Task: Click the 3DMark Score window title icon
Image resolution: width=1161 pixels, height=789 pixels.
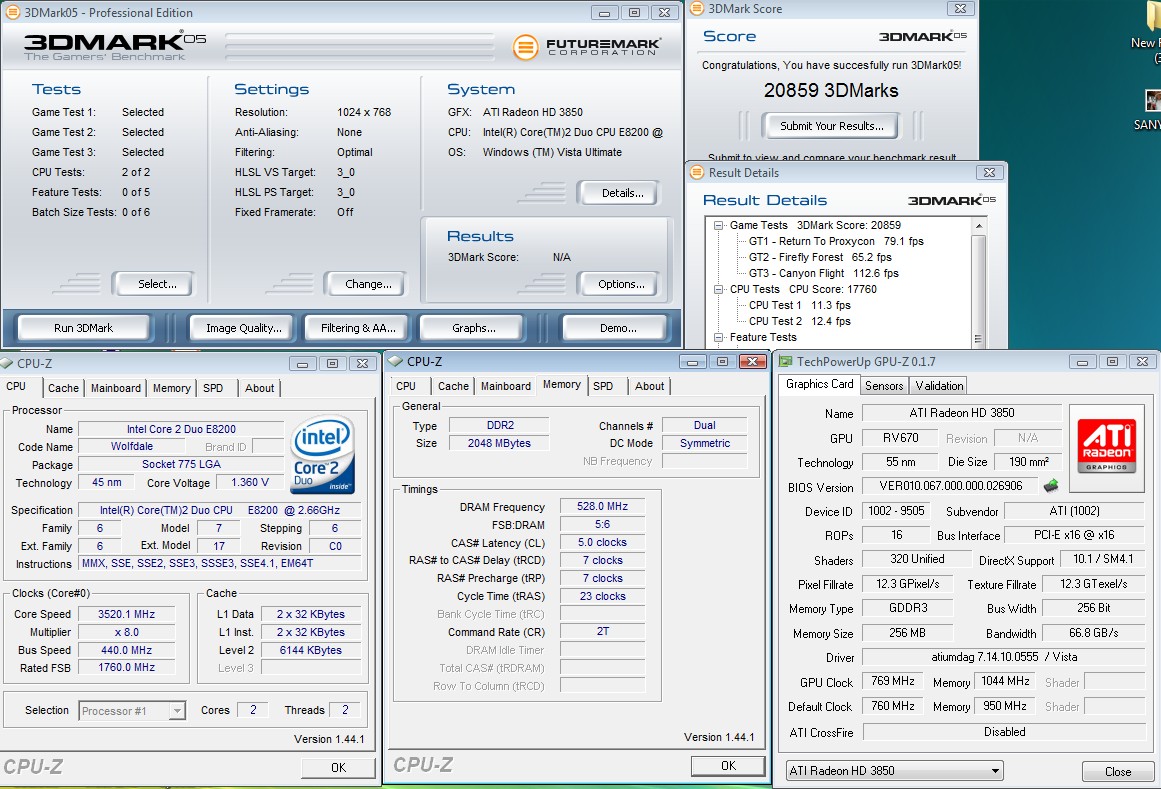Action: pos(697,9)
